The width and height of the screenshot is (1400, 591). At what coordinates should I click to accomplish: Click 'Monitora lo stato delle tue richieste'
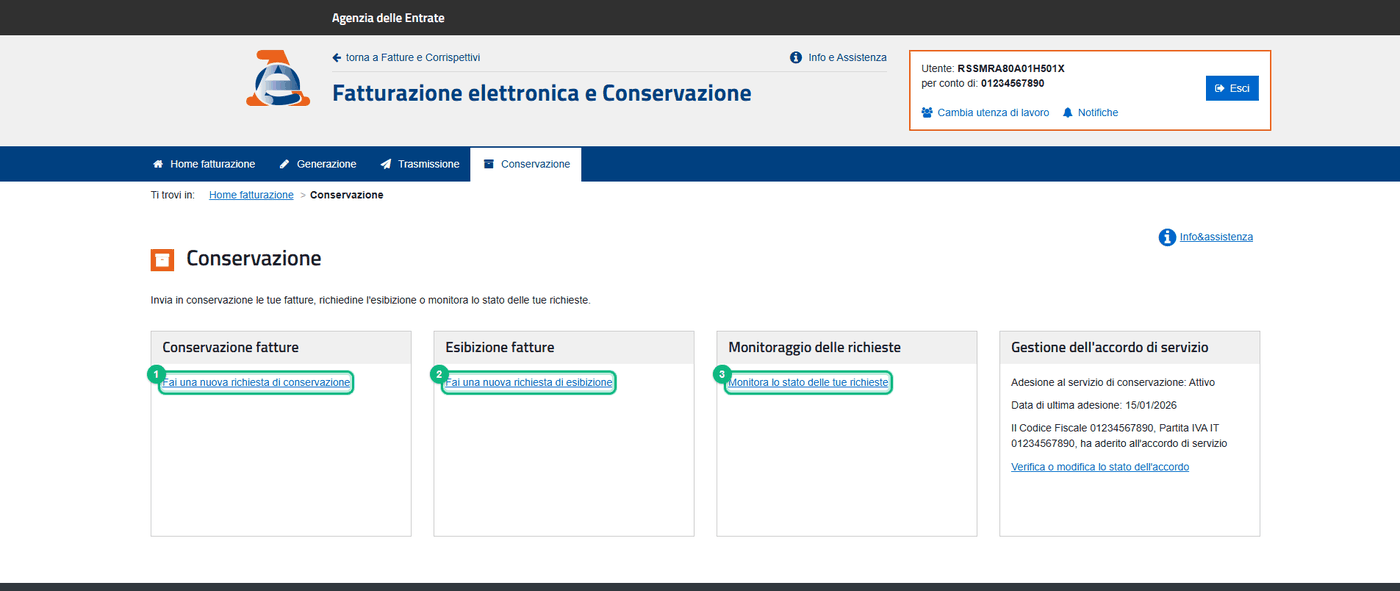(808, 383)
